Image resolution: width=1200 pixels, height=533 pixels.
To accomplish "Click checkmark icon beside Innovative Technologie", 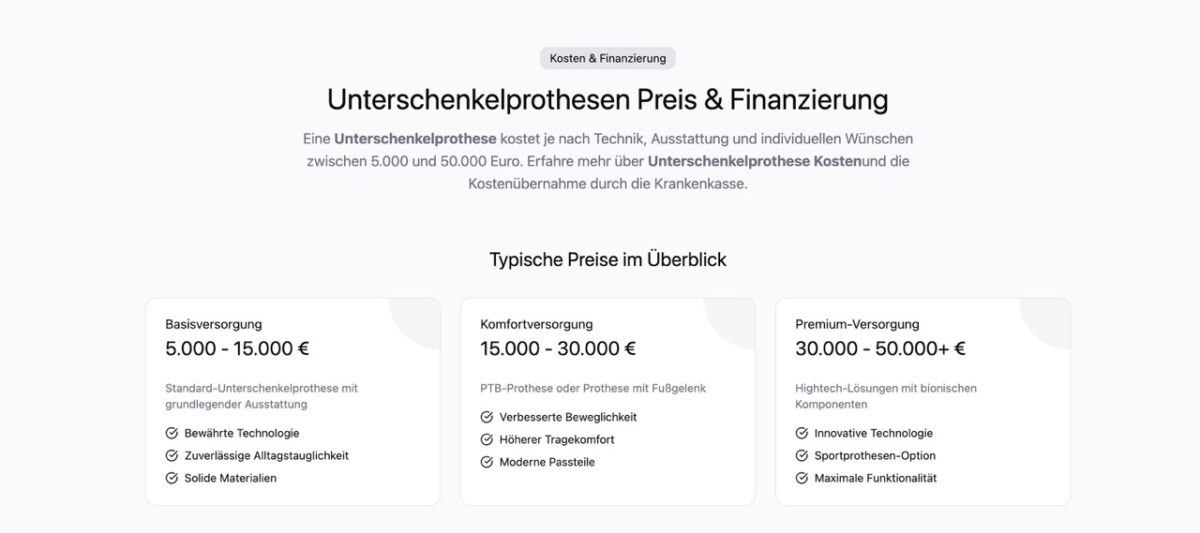I will tap(802, 434).
